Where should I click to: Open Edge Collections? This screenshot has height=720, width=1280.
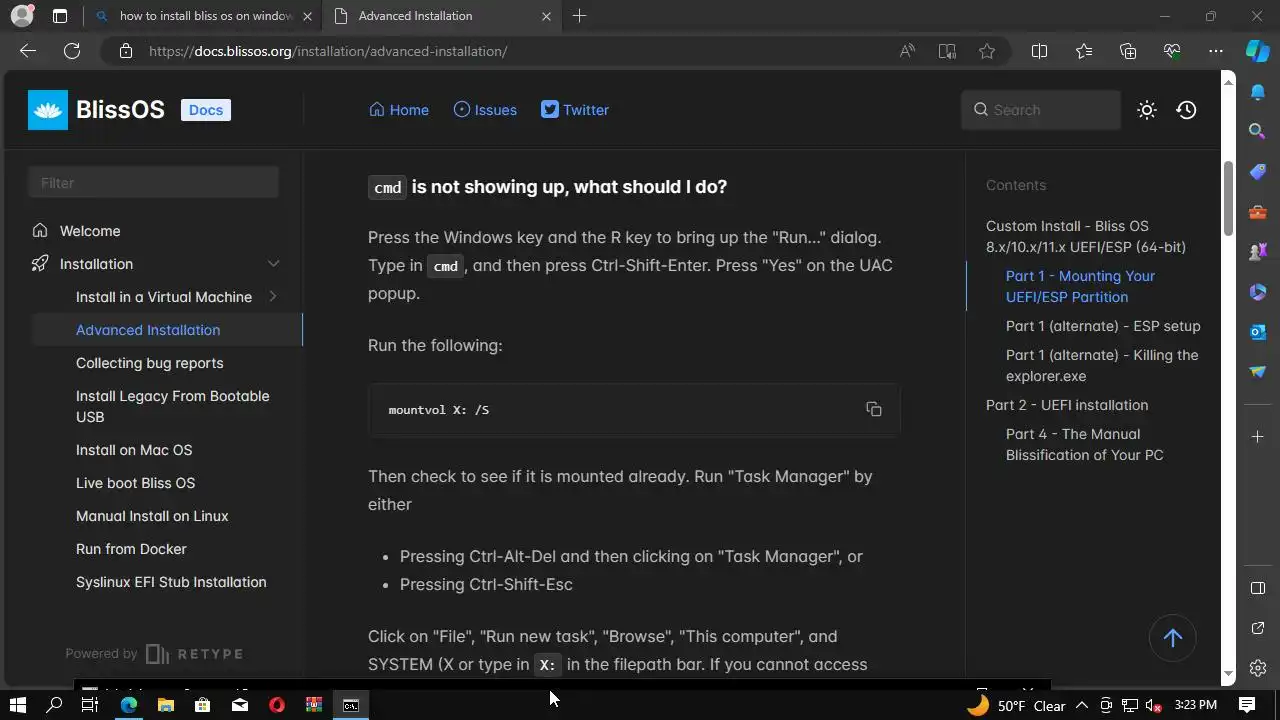[x=1128, y=51]
